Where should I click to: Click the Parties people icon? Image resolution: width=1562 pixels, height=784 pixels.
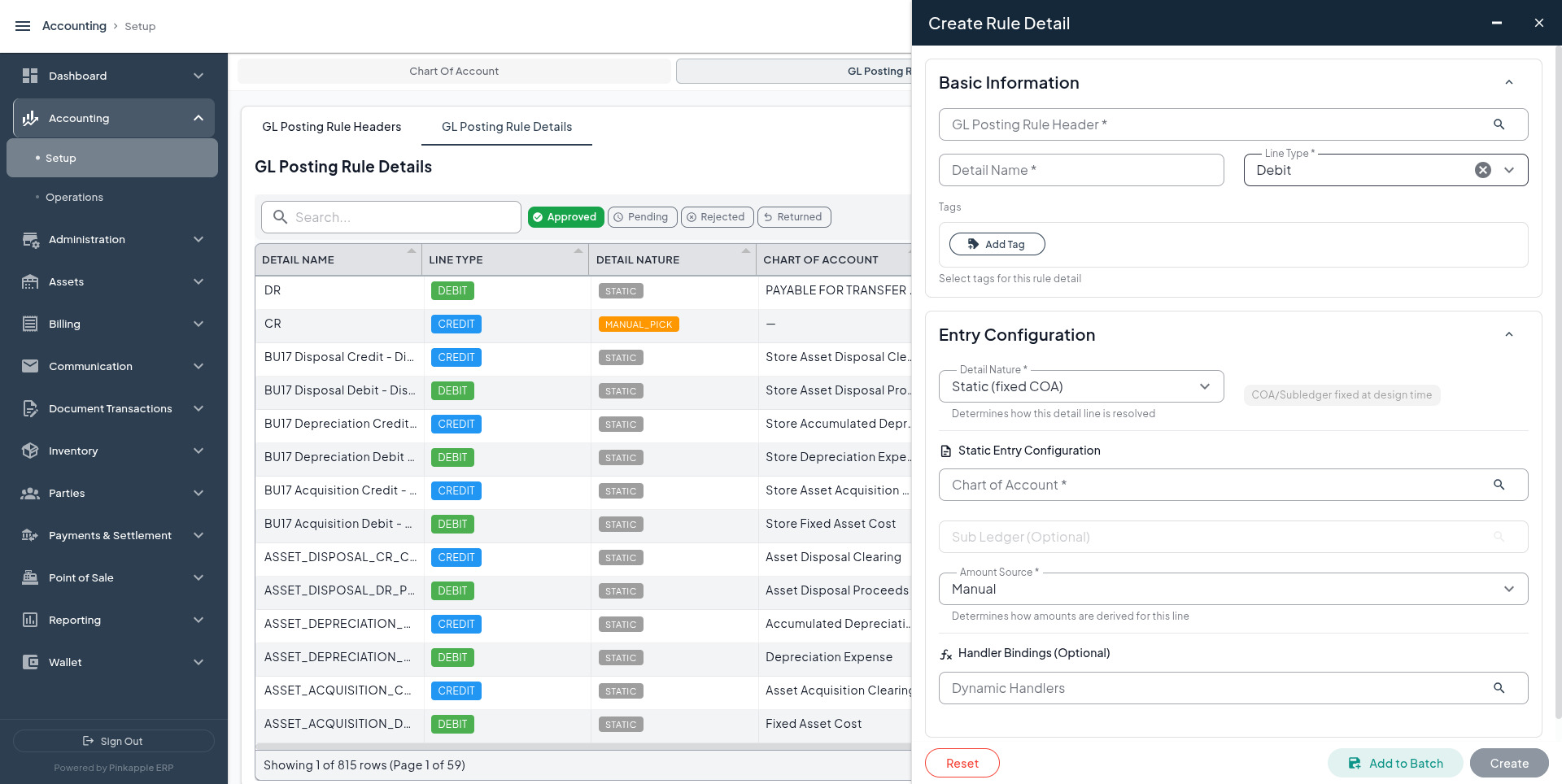(x=30, y=494)
